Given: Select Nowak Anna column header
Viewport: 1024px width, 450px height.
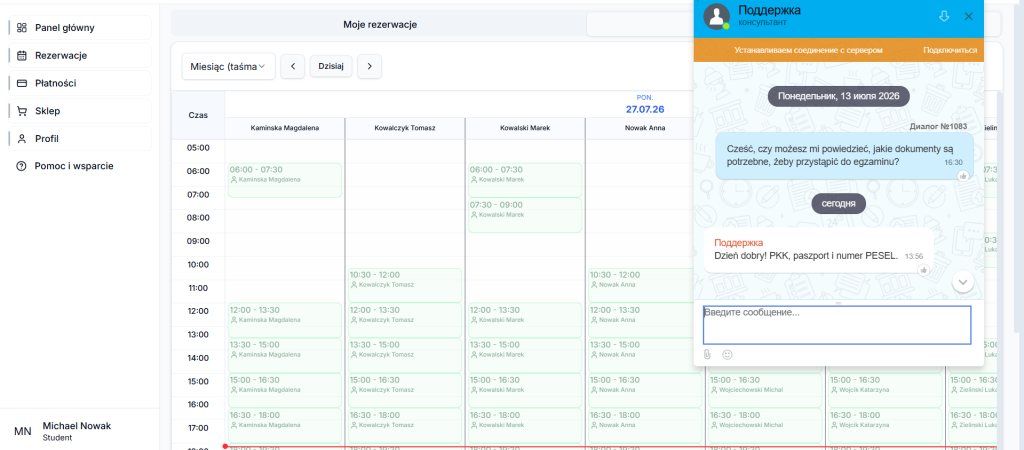Looking at the screenshot, I should (x=645, y=128).
